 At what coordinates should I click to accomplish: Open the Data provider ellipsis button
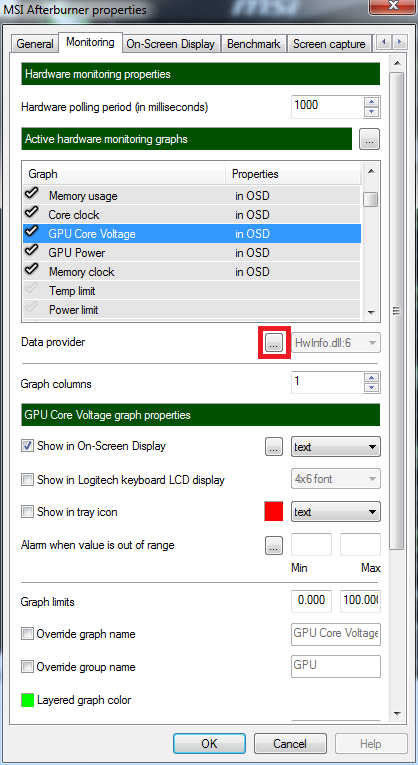point(274,343)
